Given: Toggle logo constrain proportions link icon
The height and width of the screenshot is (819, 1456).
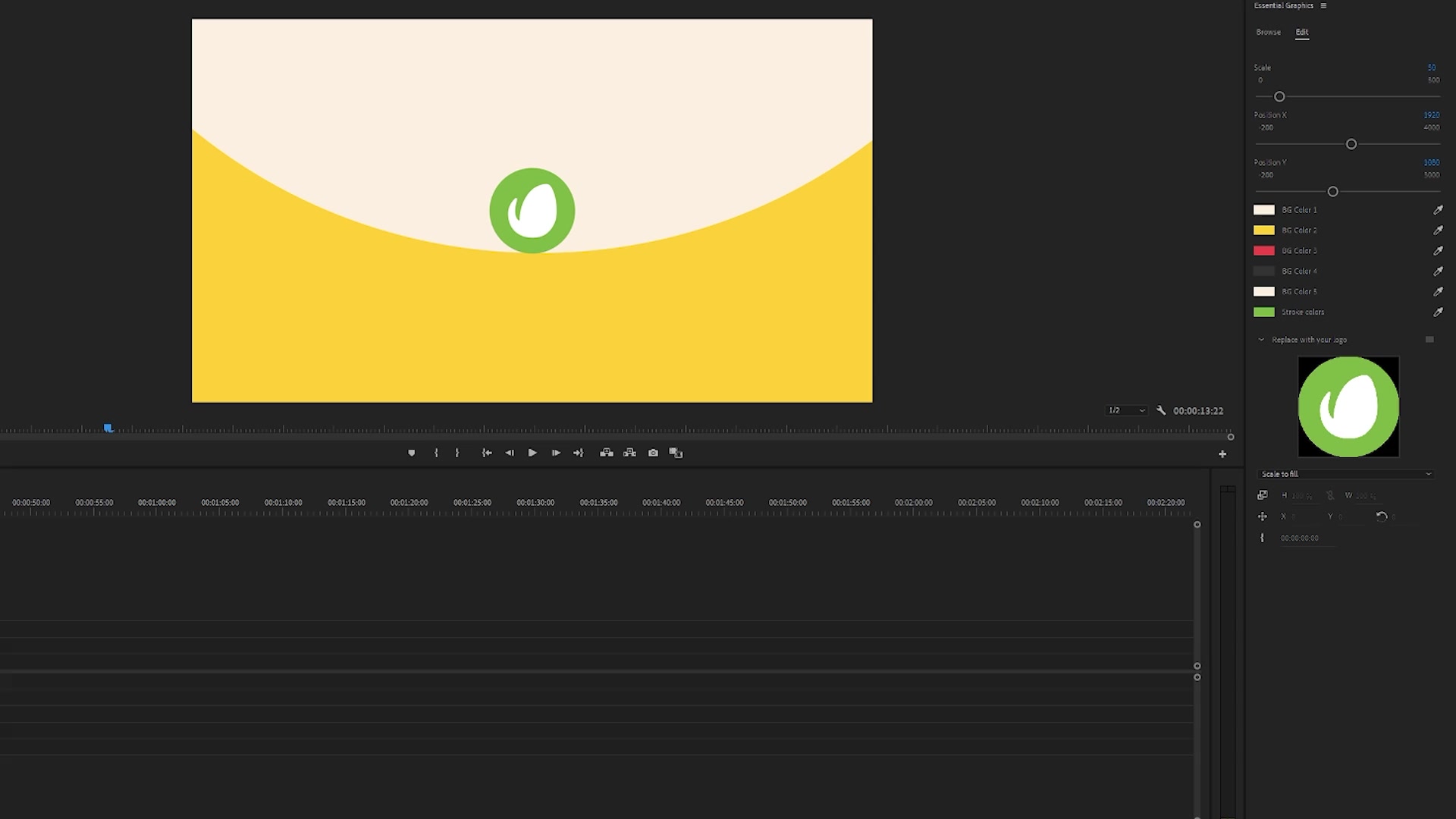Looking at the screenshot, I should click(x=1330, y=495).
